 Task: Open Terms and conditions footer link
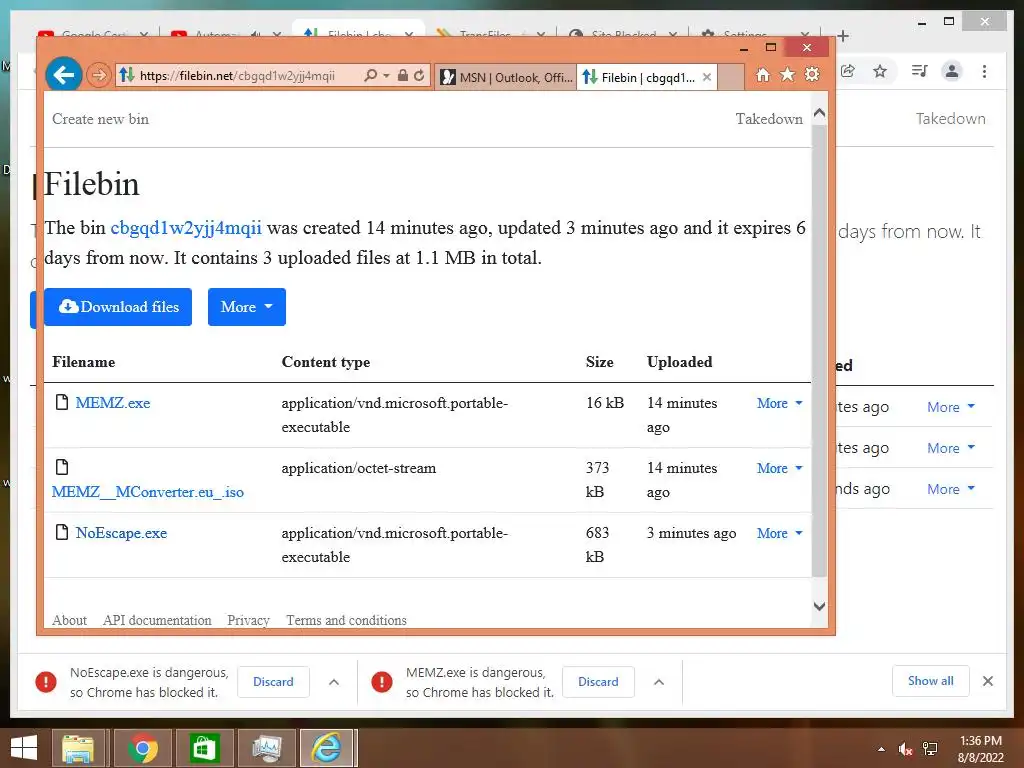346,620
